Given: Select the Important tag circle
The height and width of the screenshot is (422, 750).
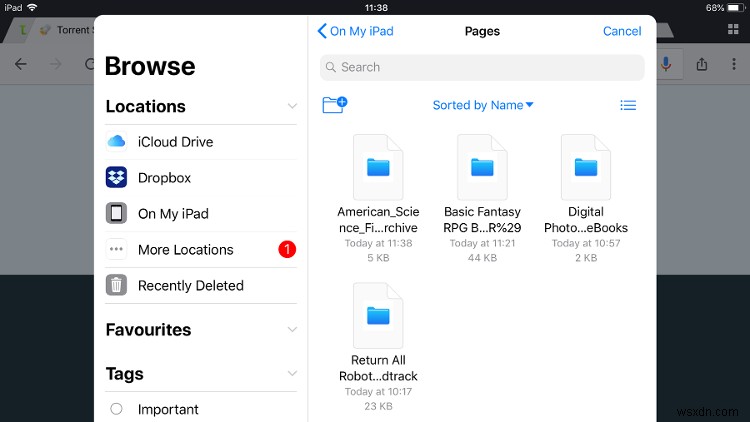Looking at the screenshot, I should tap(116, 409).
